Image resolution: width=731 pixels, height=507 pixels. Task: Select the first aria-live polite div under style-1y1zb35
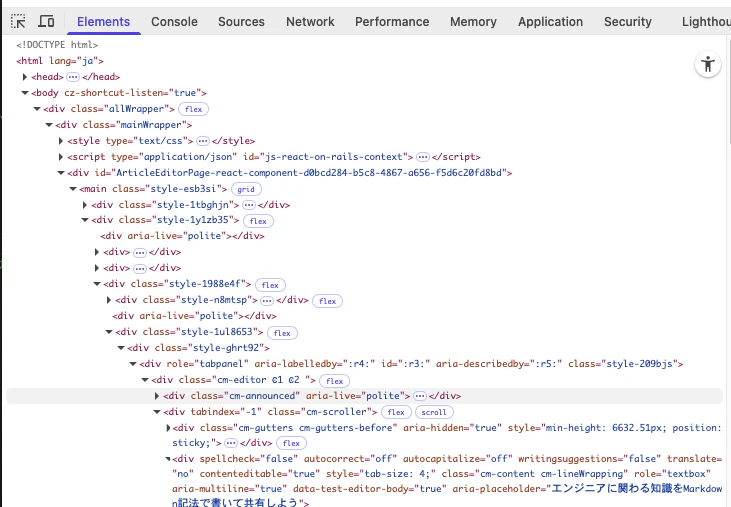tap(182, 236)
